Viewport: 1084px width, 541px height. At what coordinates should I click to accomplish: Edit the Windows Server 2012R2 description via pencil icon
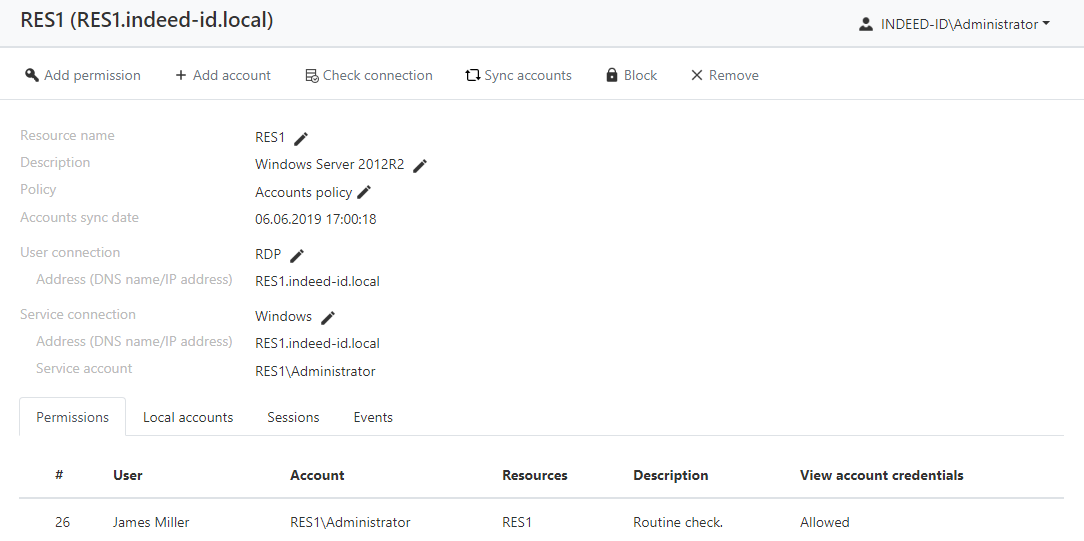click(420, 166)
